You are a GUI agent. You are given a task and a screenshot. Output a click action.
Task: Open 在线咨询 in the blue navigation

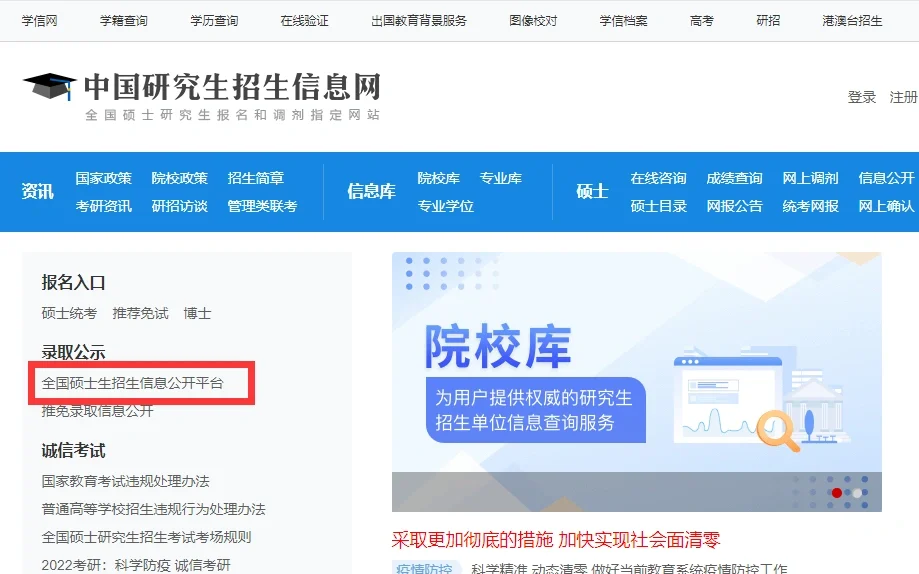pyautogui.click(x=658, y=178)
